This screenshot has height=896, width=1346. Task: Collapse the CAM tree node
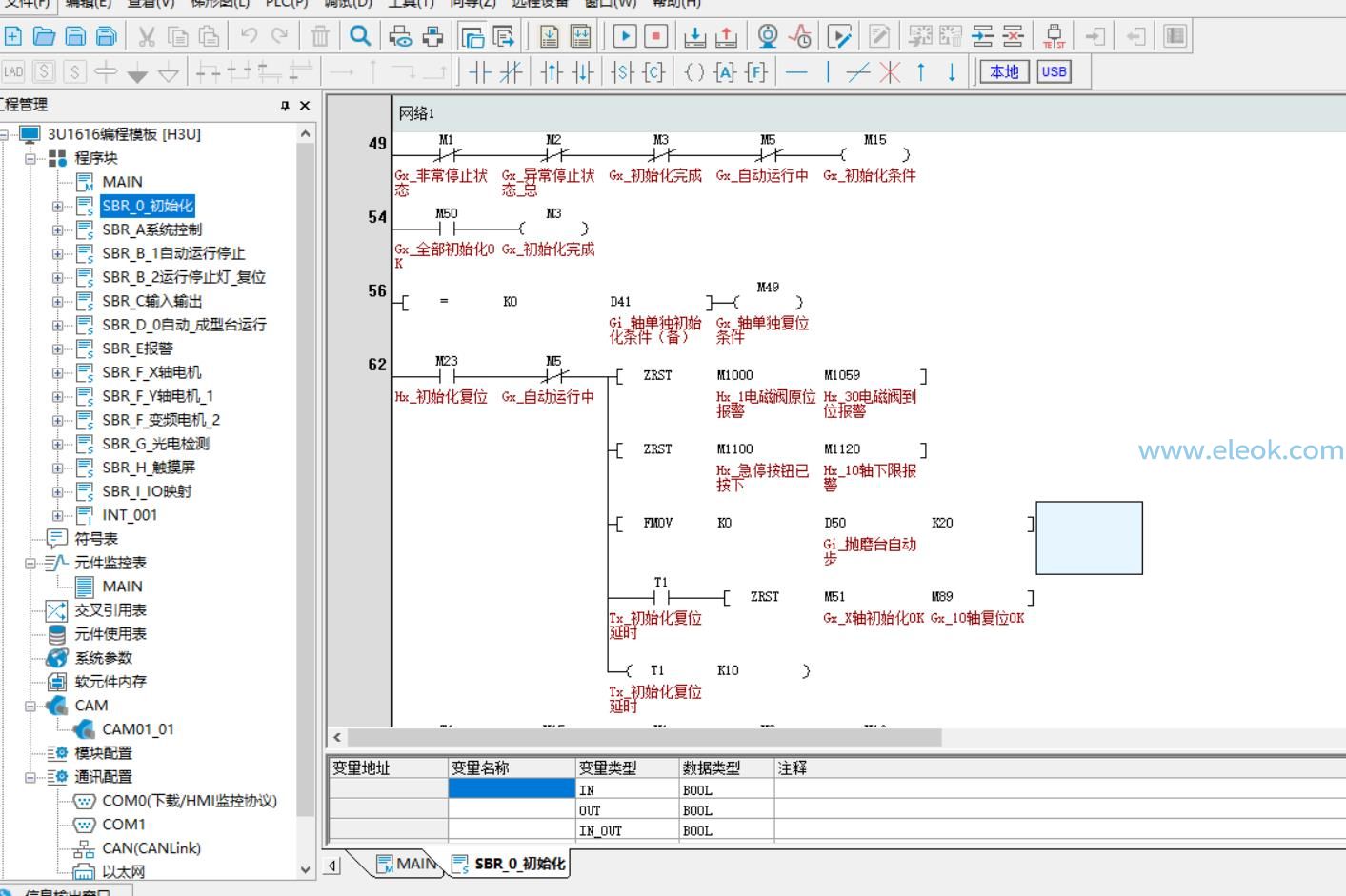30,706
